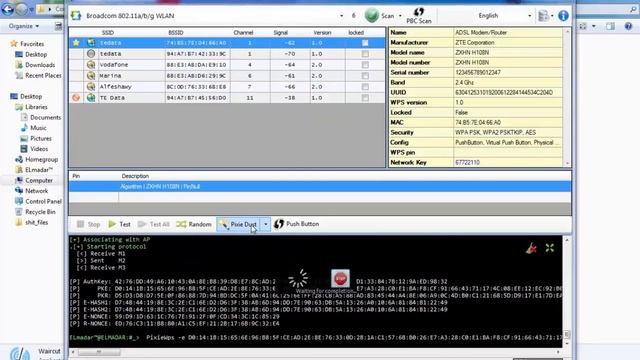
Task: Click the green expand console icon
Action: (550, 248)
